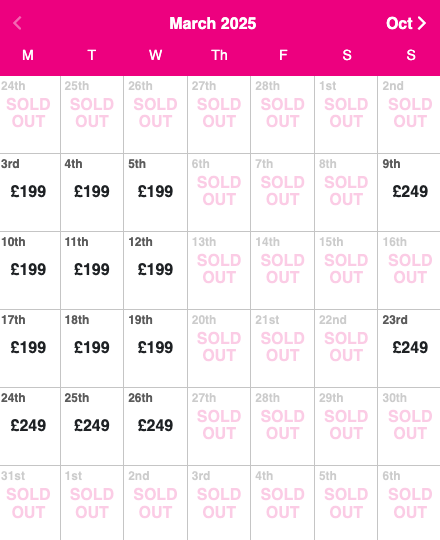Pick Sunday 9th at £249
Image resolution: width=440 pixels, height=540 pixels.
click(409, 193)
